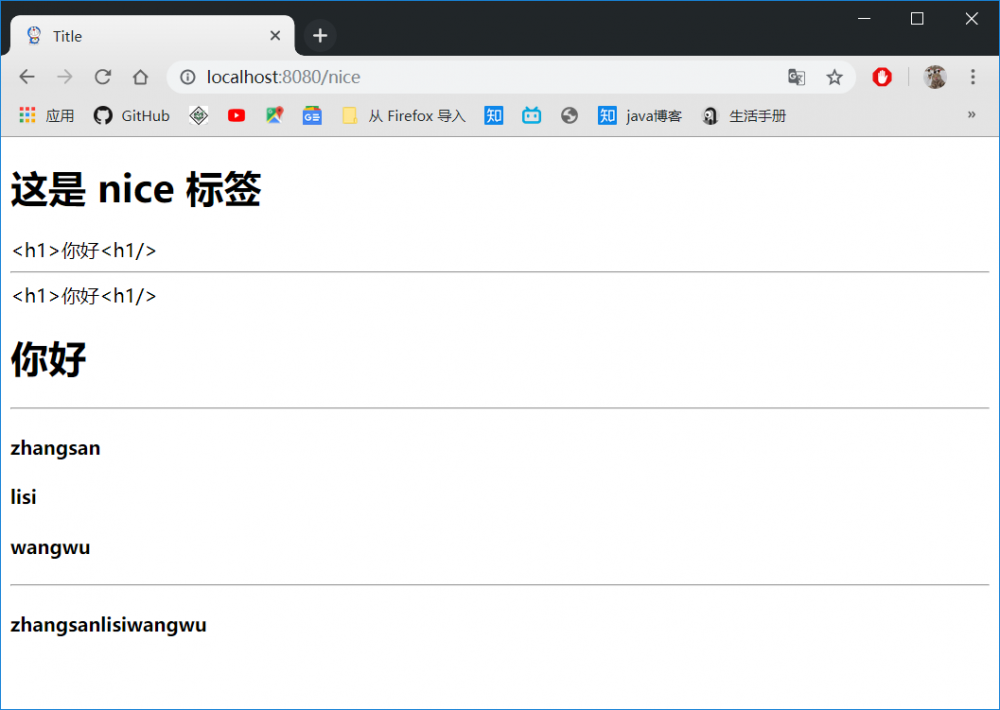Reload the current page
The image size is (1000, 710).
[103, 77]
